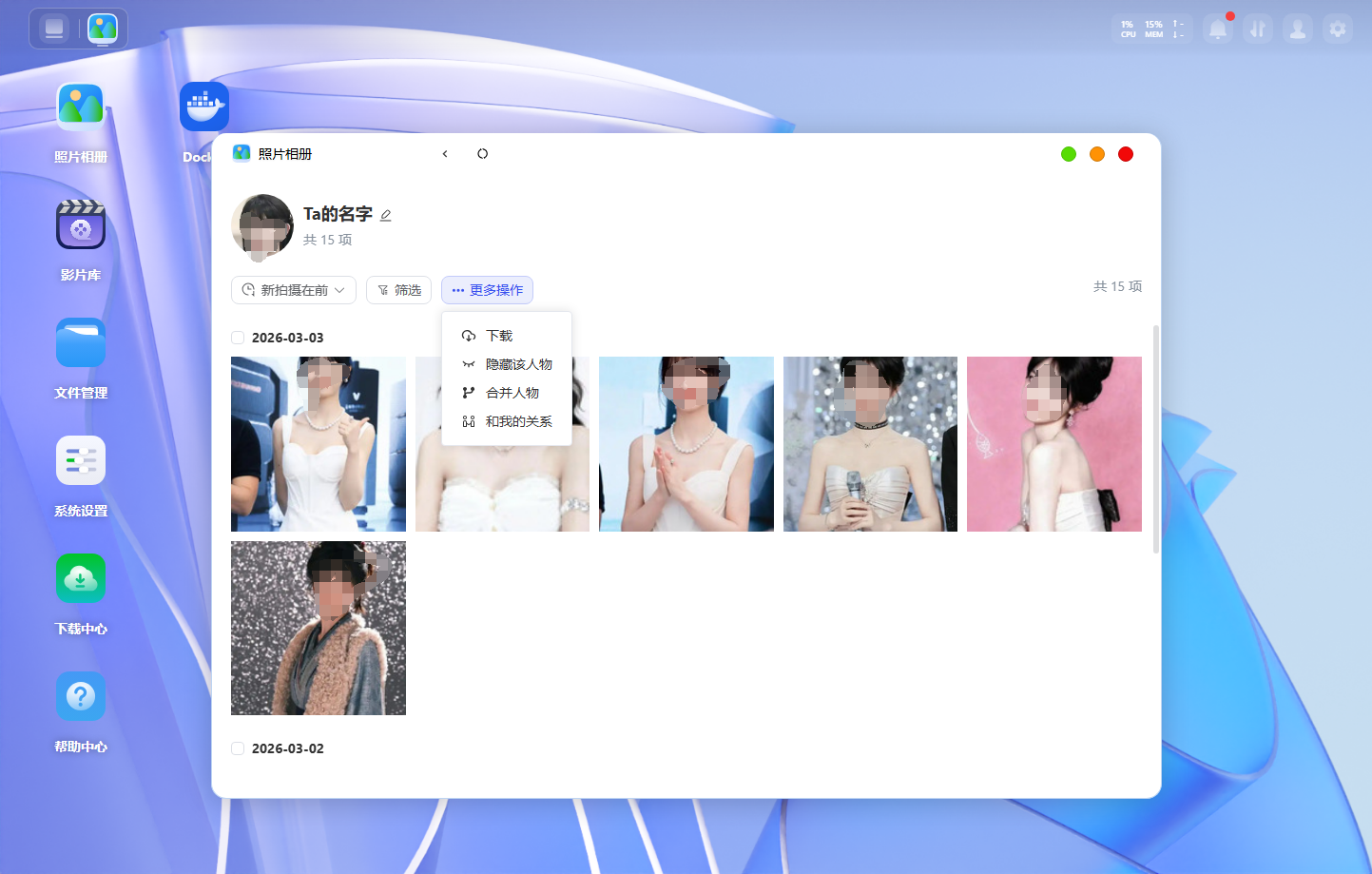Image resolution: width=1372 pixels, height=874 pixels.
Task: Open 文件管理 from the desktop
Action: click(81, 342)
